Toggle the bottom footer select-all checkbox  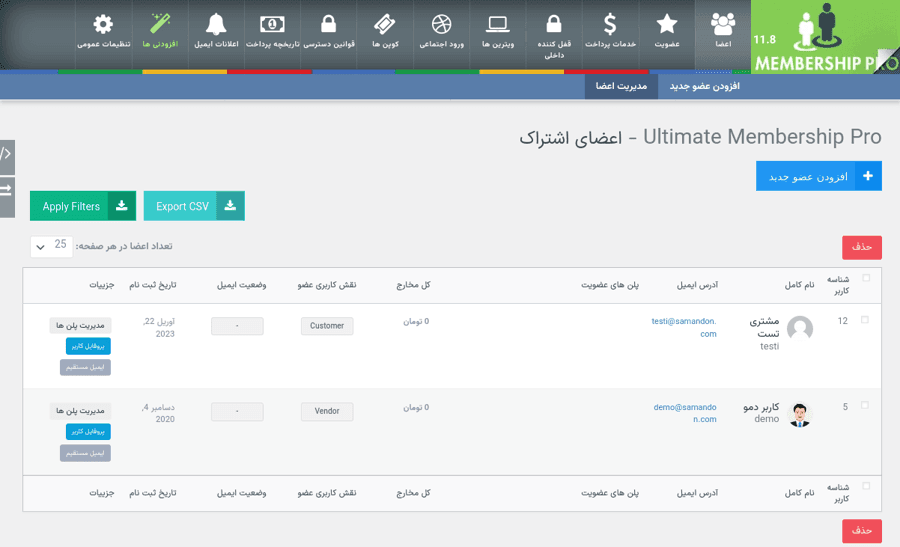click(866, 486)
